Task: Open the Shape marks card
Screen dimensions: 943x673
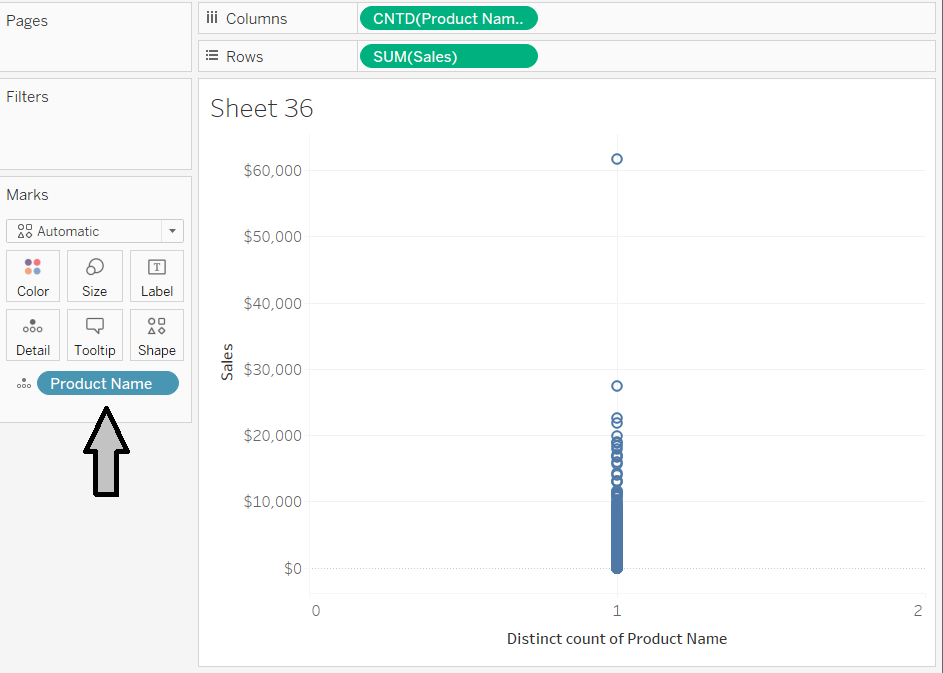Action: click(x=157, y=335)
